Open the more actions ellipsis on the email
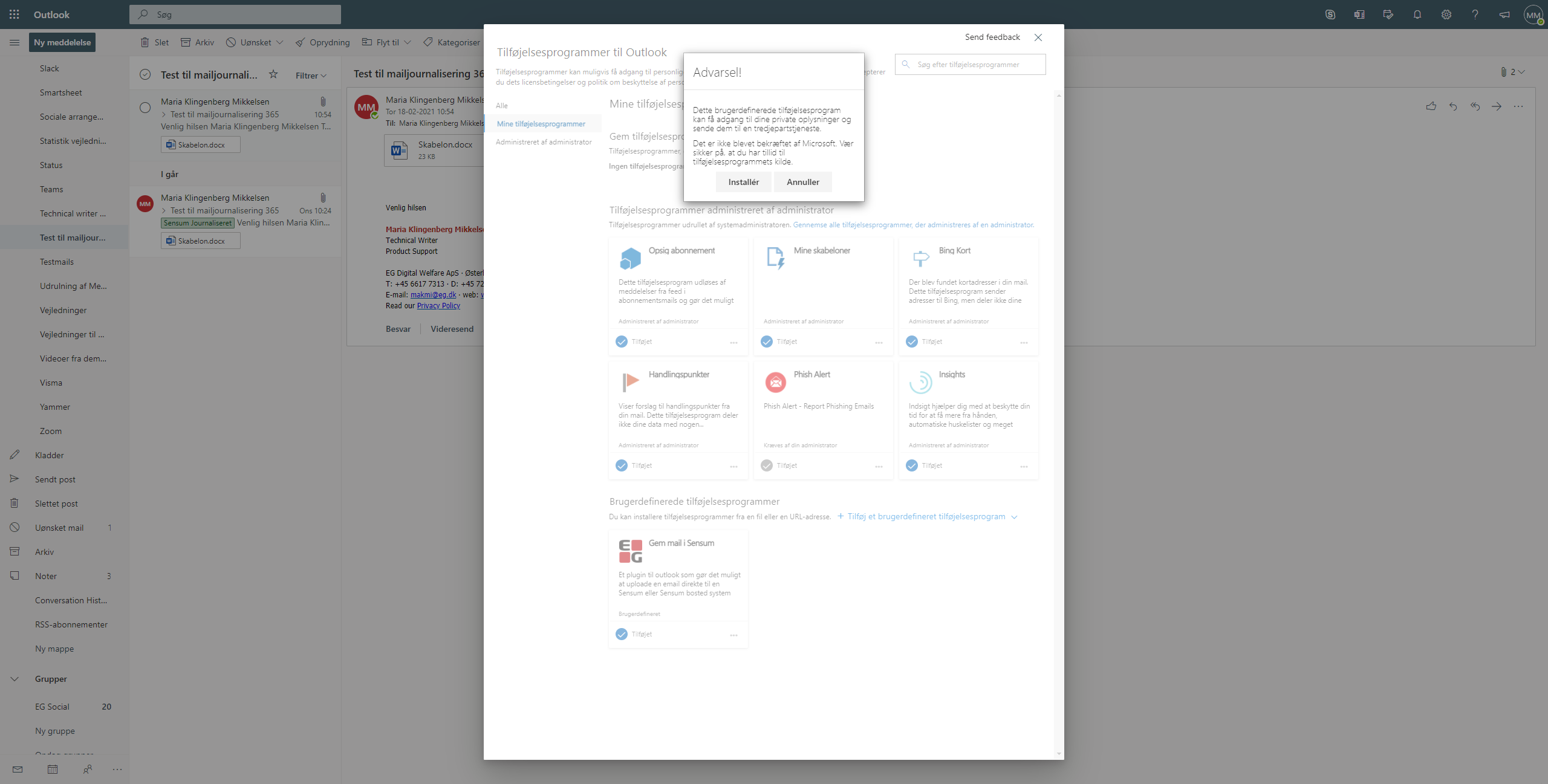 click(x=1518, y=106)
